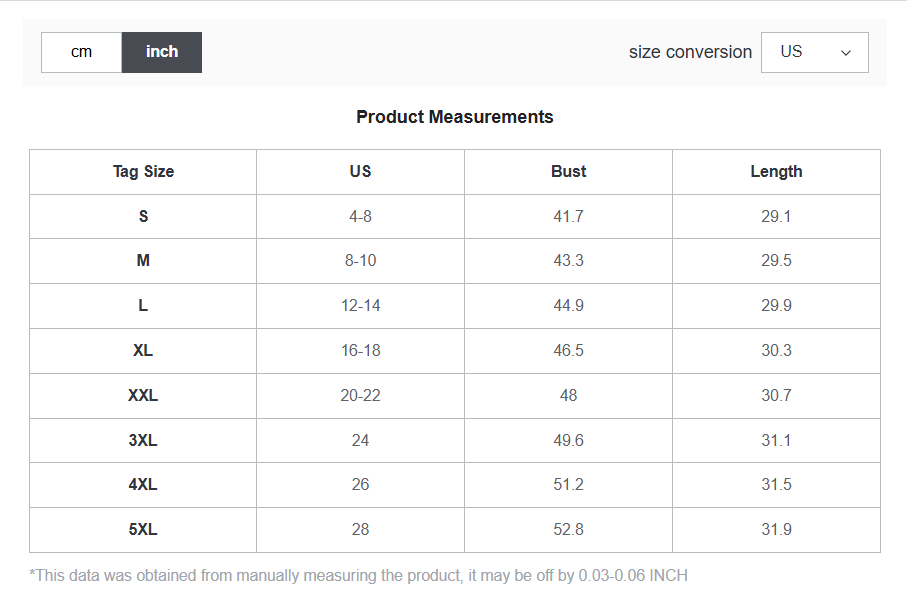Select the M tag size cell
This screenshot has width=907, height=598.
143,260
